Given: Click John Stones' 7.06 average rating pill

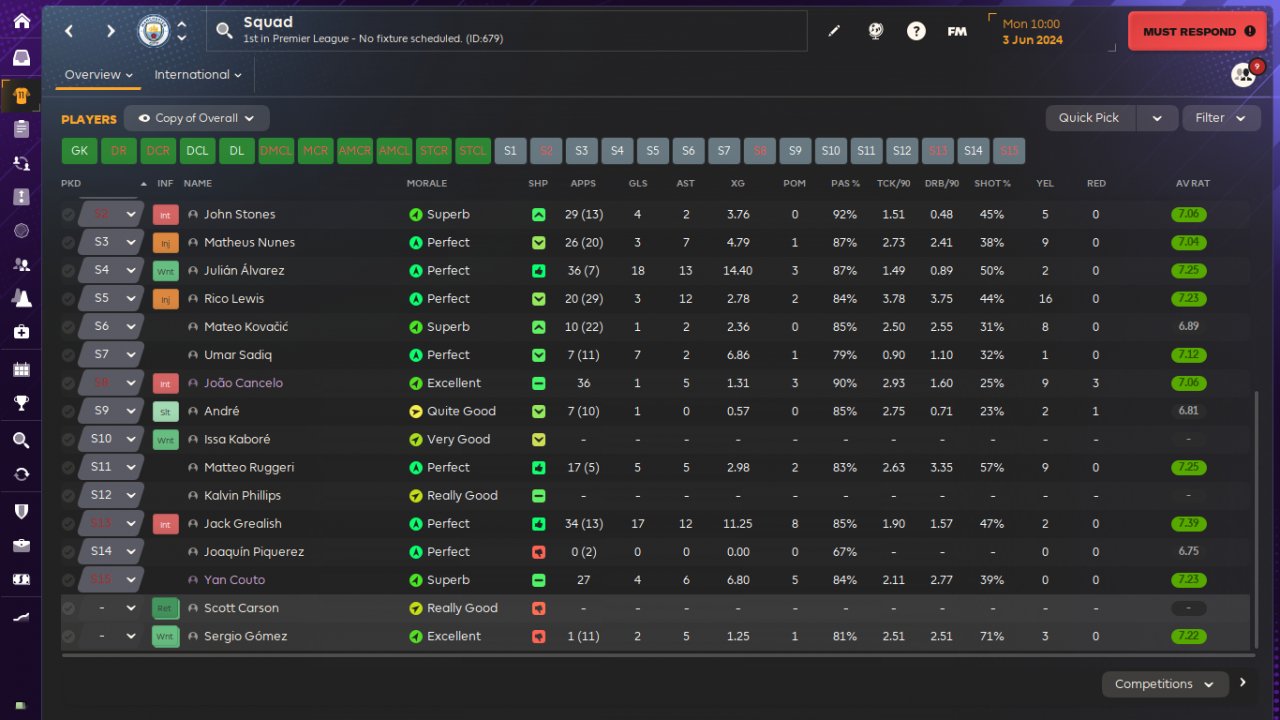Looking at the screenshot, I should [1189, 215].
